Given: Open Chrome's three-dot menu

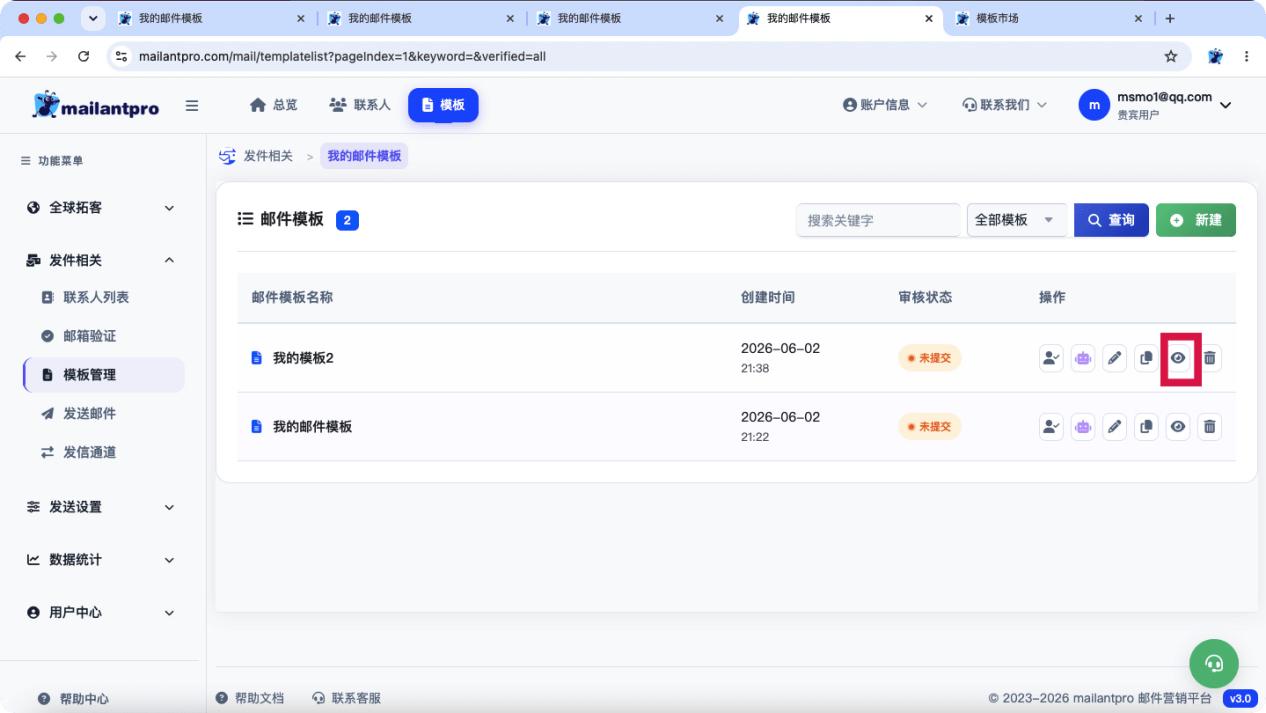Looking at the screenshot, I should tap(1247, 56).
